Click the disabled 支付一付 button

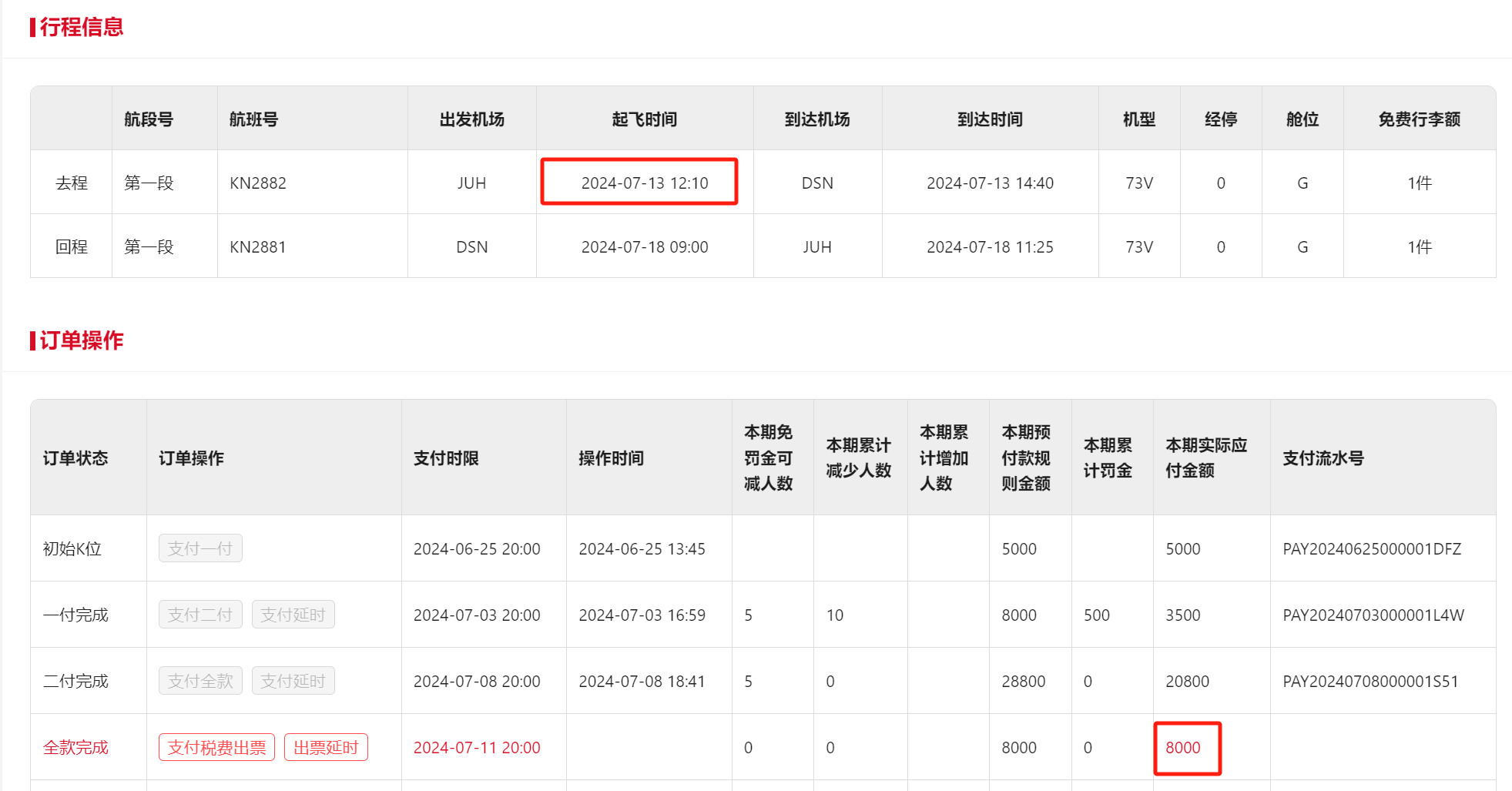[200, 548]
